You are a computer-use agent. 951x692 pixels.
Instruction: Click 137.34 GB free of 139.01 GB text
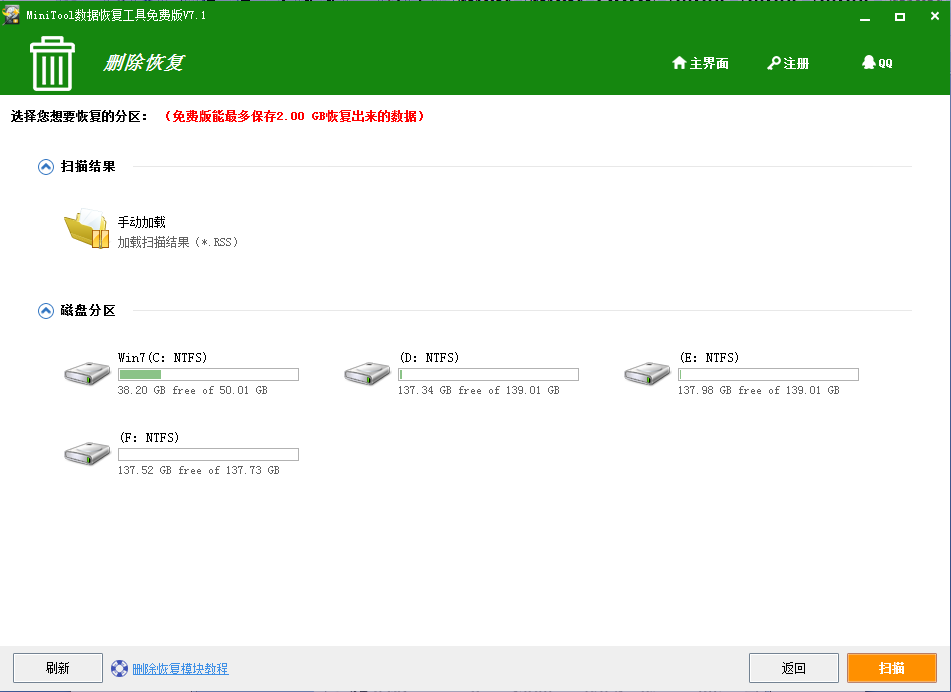[x=479, y=390]
